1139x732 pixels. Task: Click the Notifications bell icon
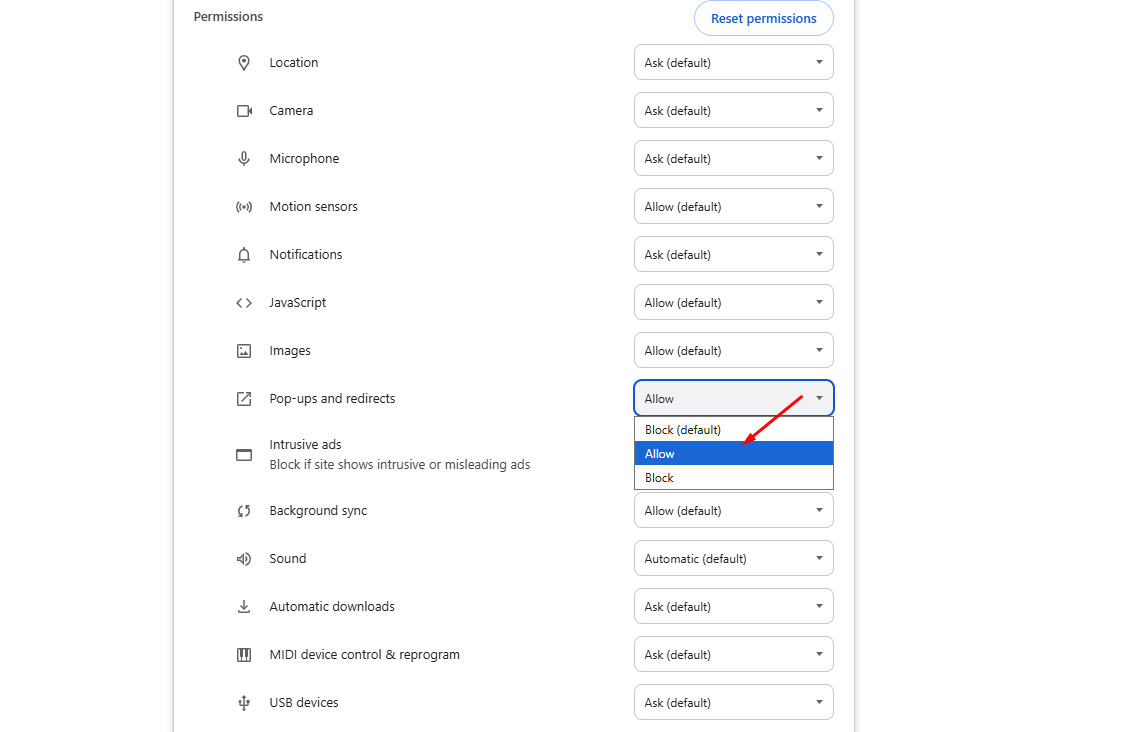click(x=243, y=254)
